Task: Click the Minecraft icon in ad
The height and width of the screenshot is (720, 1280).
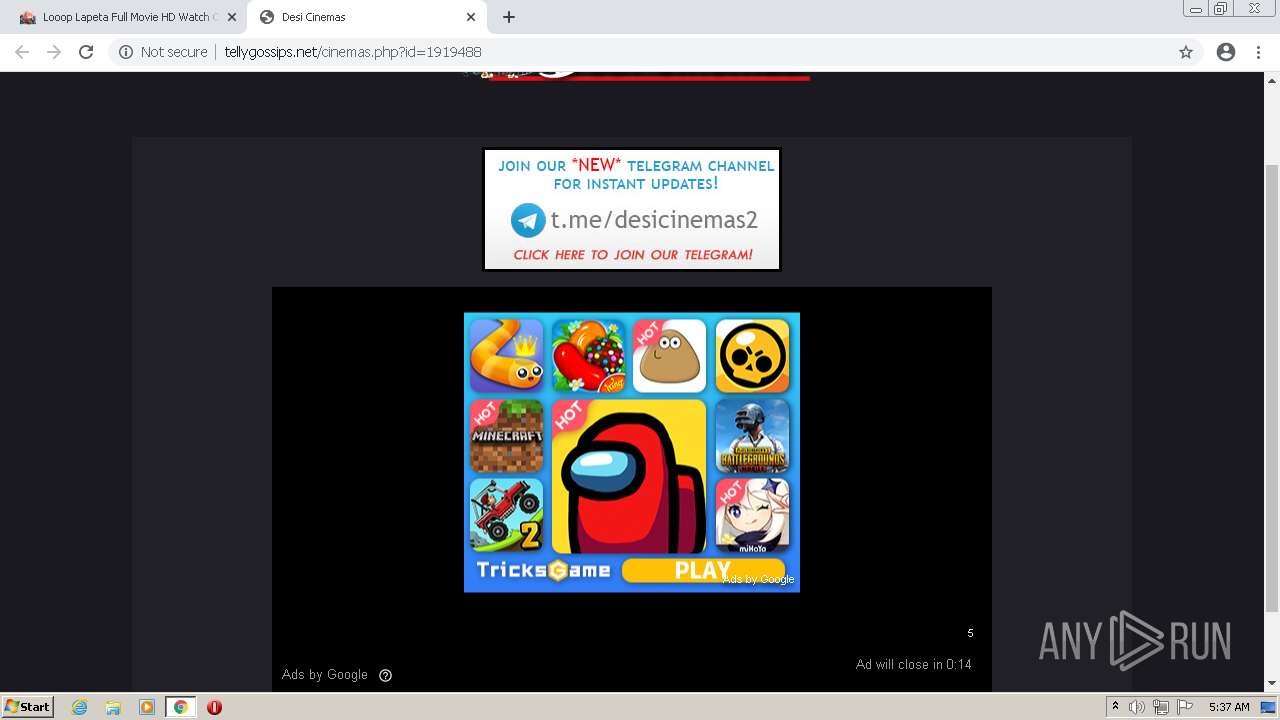Action: coord(507,436)
